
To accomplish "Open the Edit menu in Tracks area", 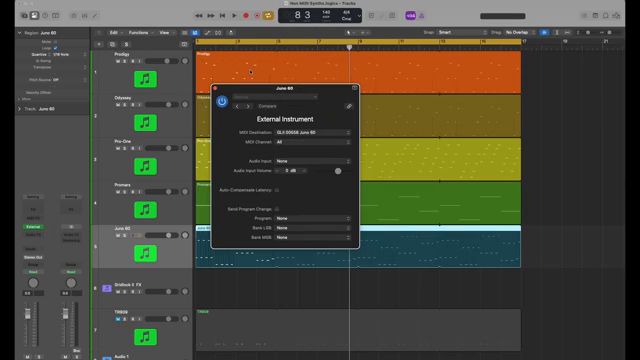I will [x=116, y=33].
